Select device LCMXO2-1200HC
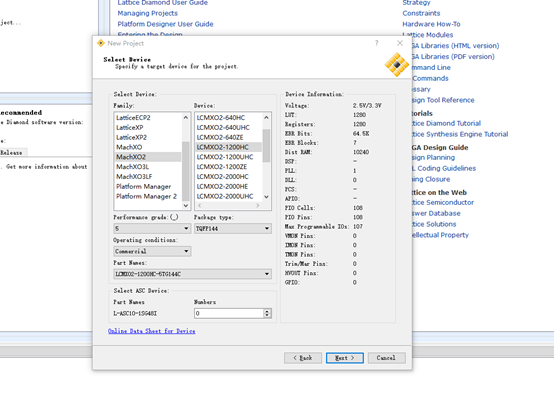554x411 pixels. (228, 147)
